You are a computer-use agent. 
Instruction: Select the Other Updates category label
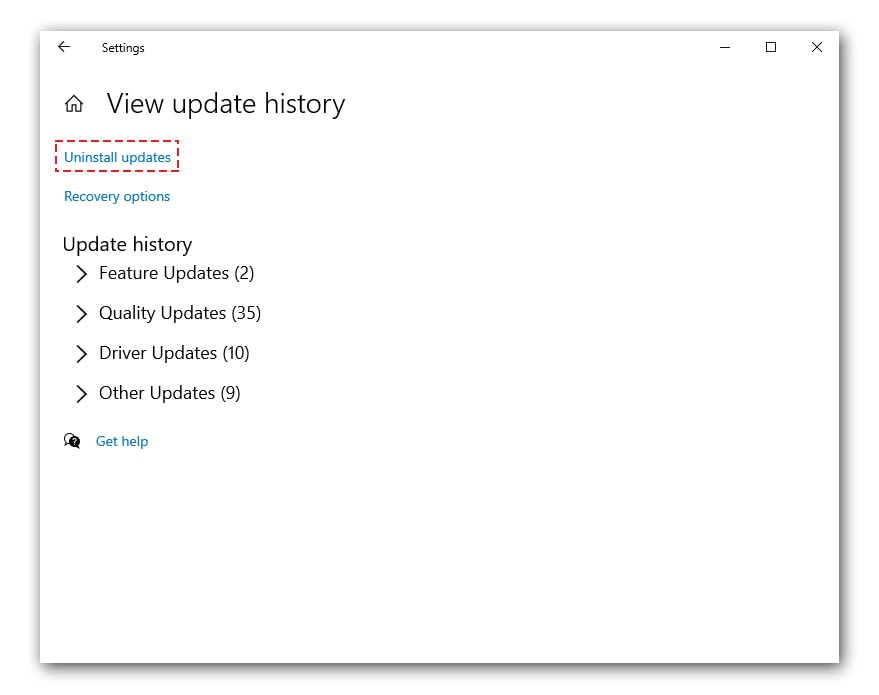coord(168,393)
